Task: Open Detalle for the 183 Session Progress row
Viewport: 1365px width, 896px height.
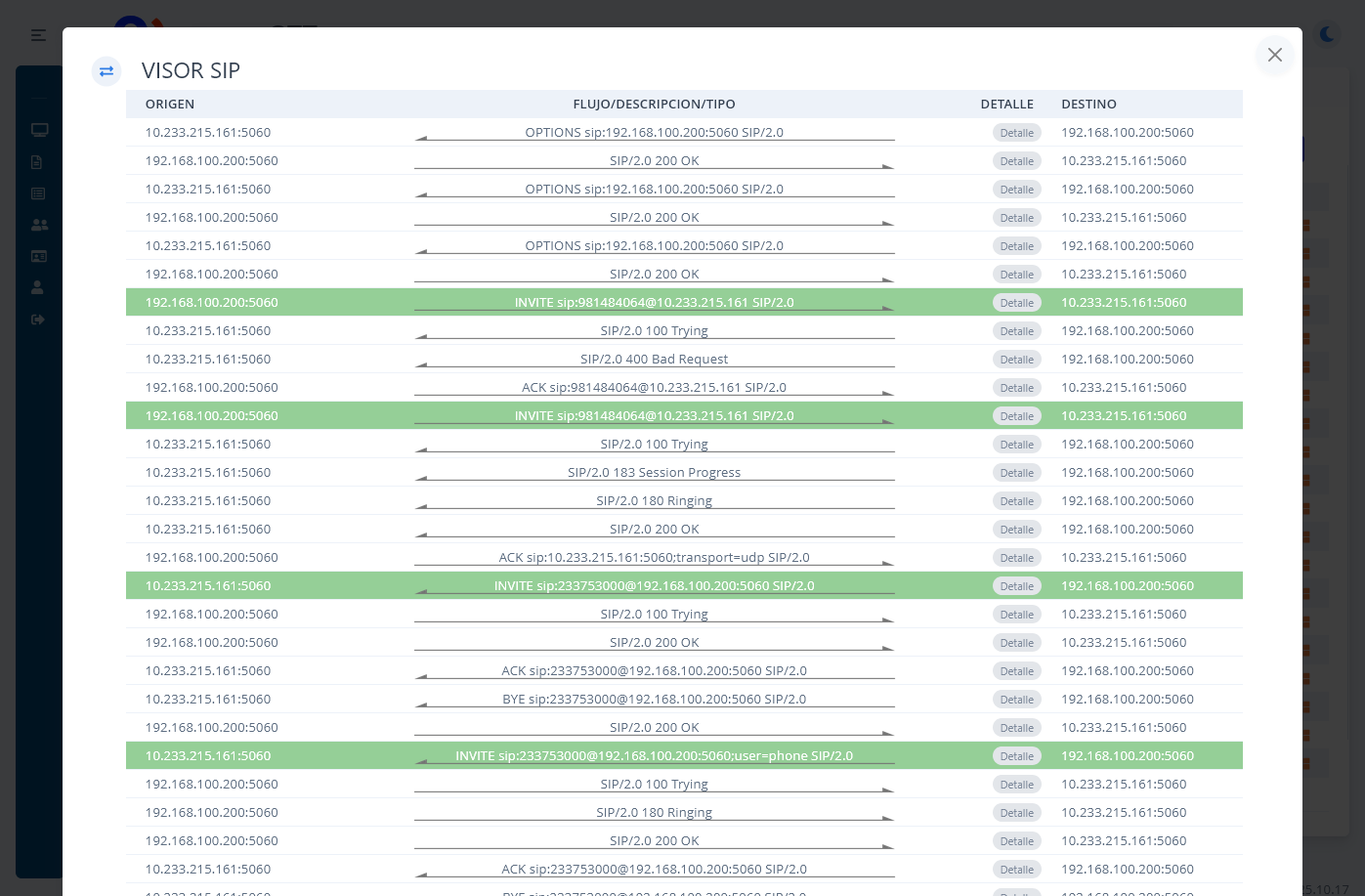Action: pyautogui.click(x=1016, y=473)
